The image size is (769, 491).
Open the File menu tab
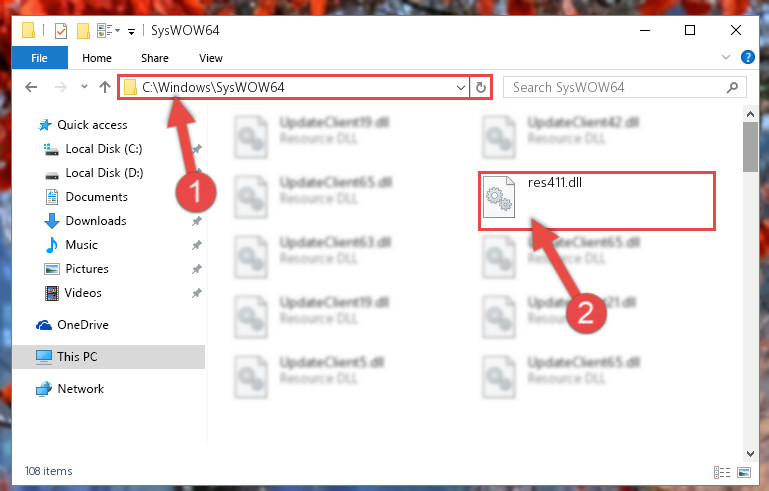point(40,58)
